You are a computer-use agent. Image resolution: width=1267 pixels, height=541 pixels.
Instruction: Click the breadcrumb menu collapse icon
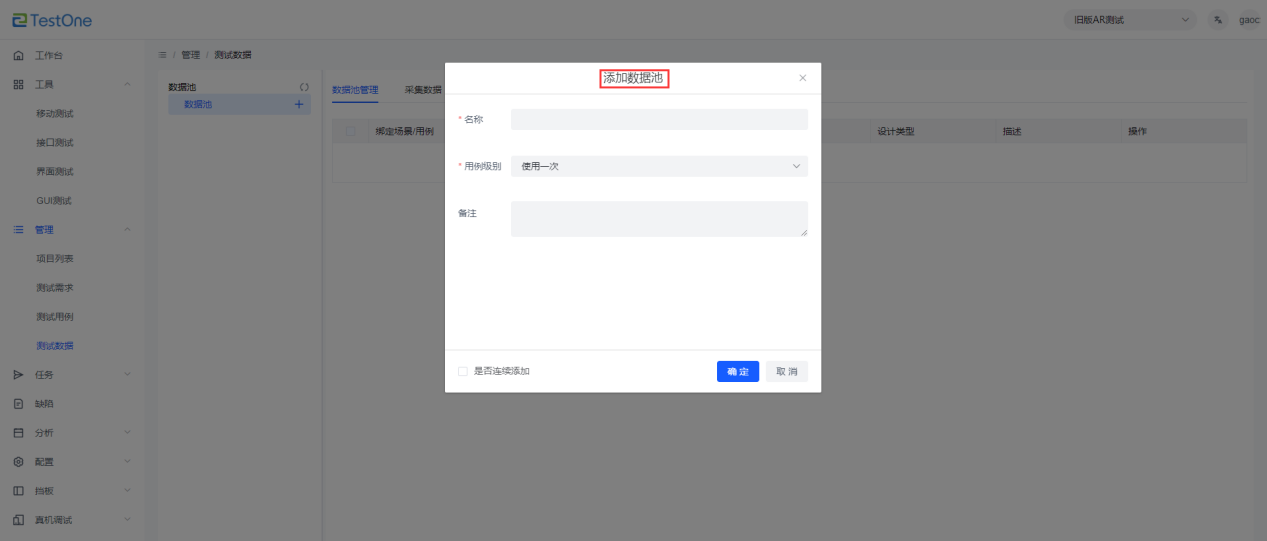(162, 55)
